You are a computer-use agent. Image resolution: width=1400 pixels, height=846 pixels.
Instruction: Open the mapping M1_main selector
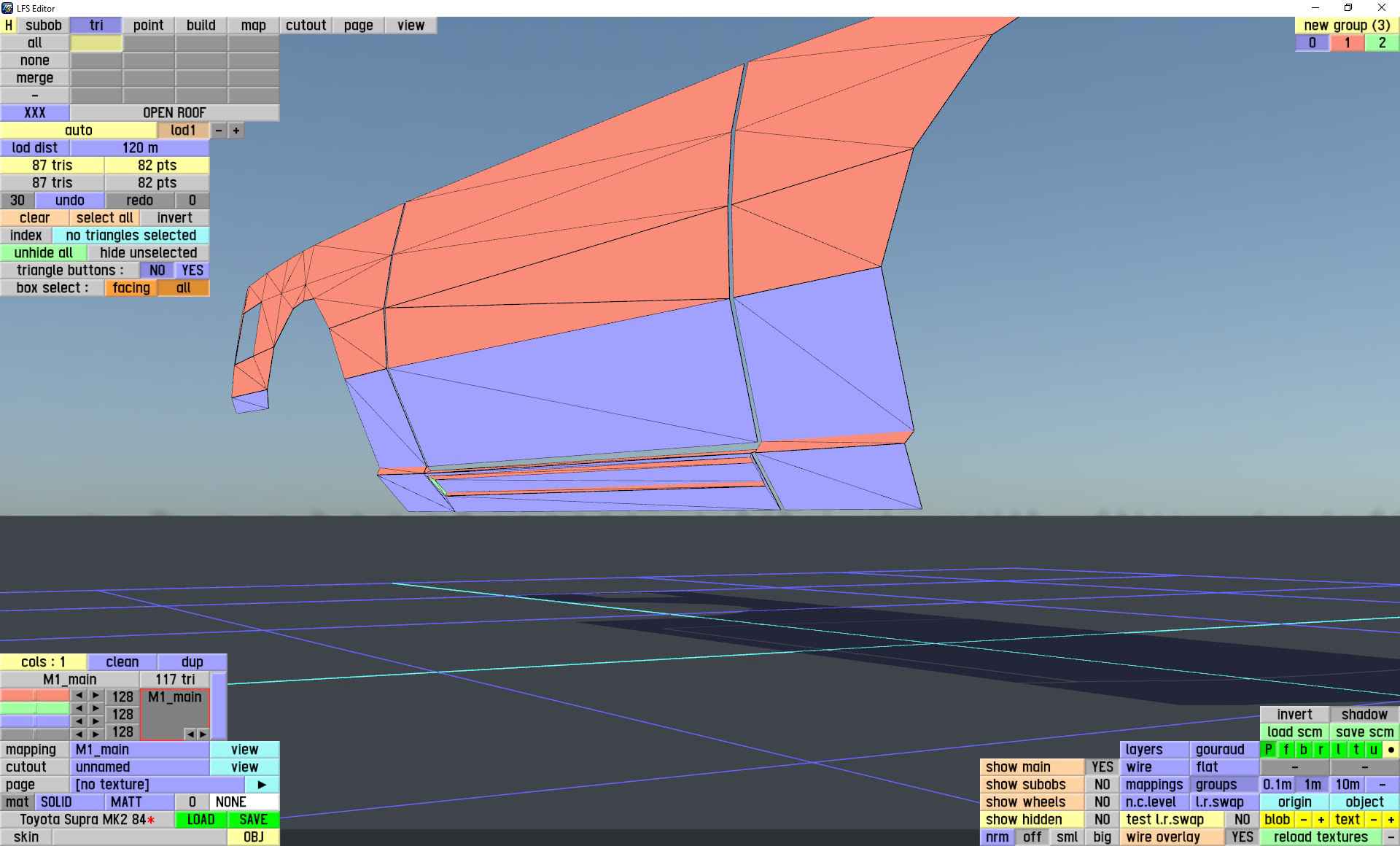139,750
